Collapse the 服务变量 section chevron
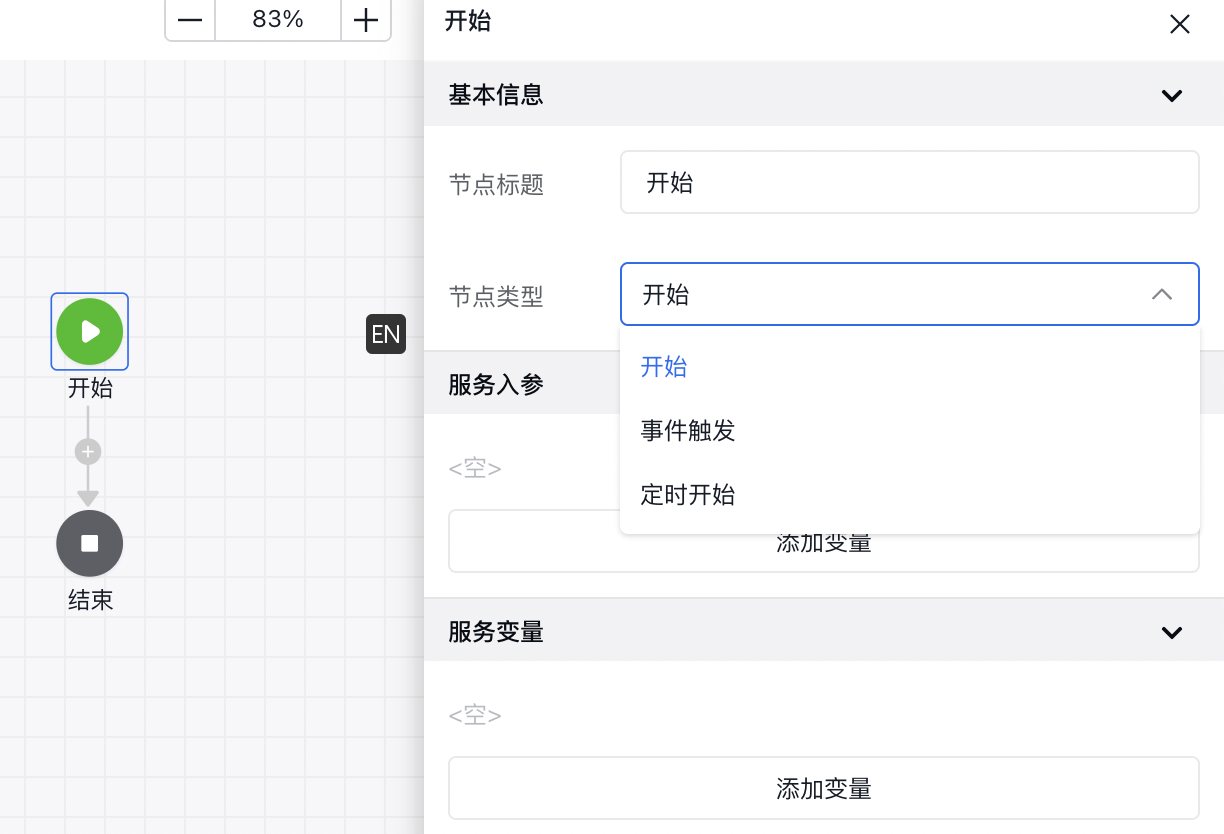The image size is (1224, 834). click(1171, 632)
